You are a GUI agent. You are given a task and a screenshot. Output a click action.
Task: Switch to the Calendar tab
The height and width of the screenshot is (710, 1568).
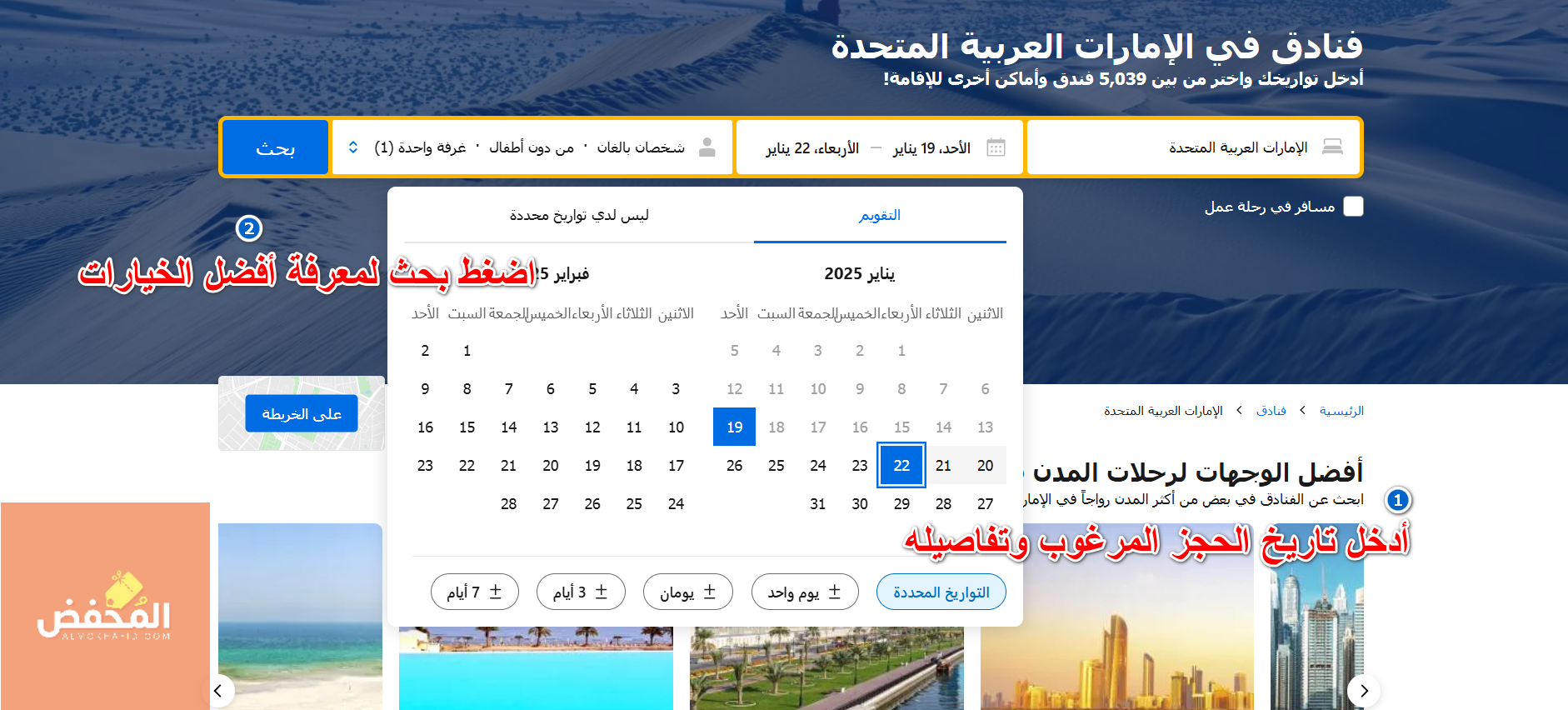click(880, 215)
